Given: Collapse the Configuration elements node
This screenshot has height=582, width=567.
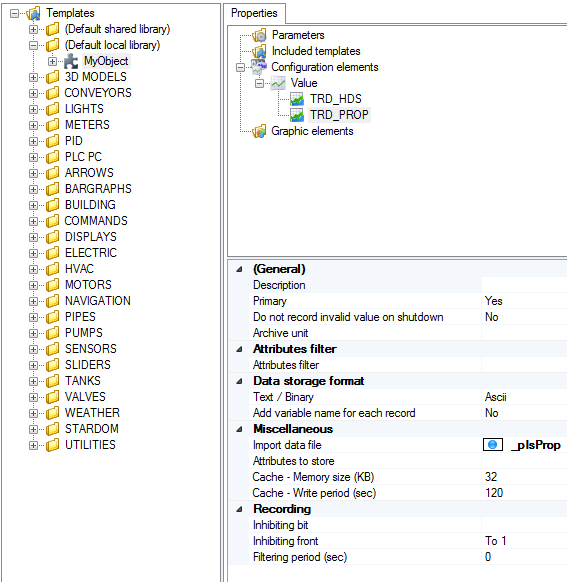Looking at the screenshot, I should pos(240,68).
